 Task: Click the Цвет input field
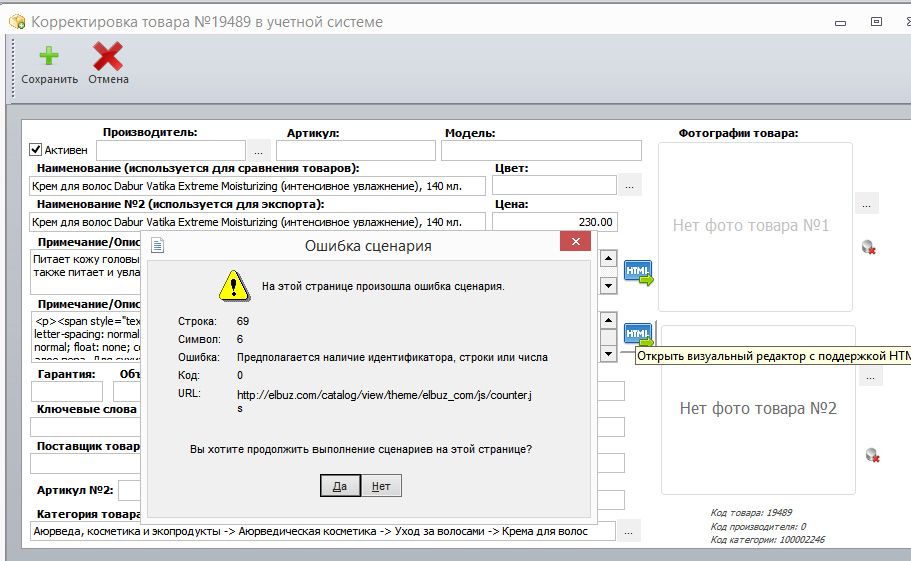tap(554, 186)
